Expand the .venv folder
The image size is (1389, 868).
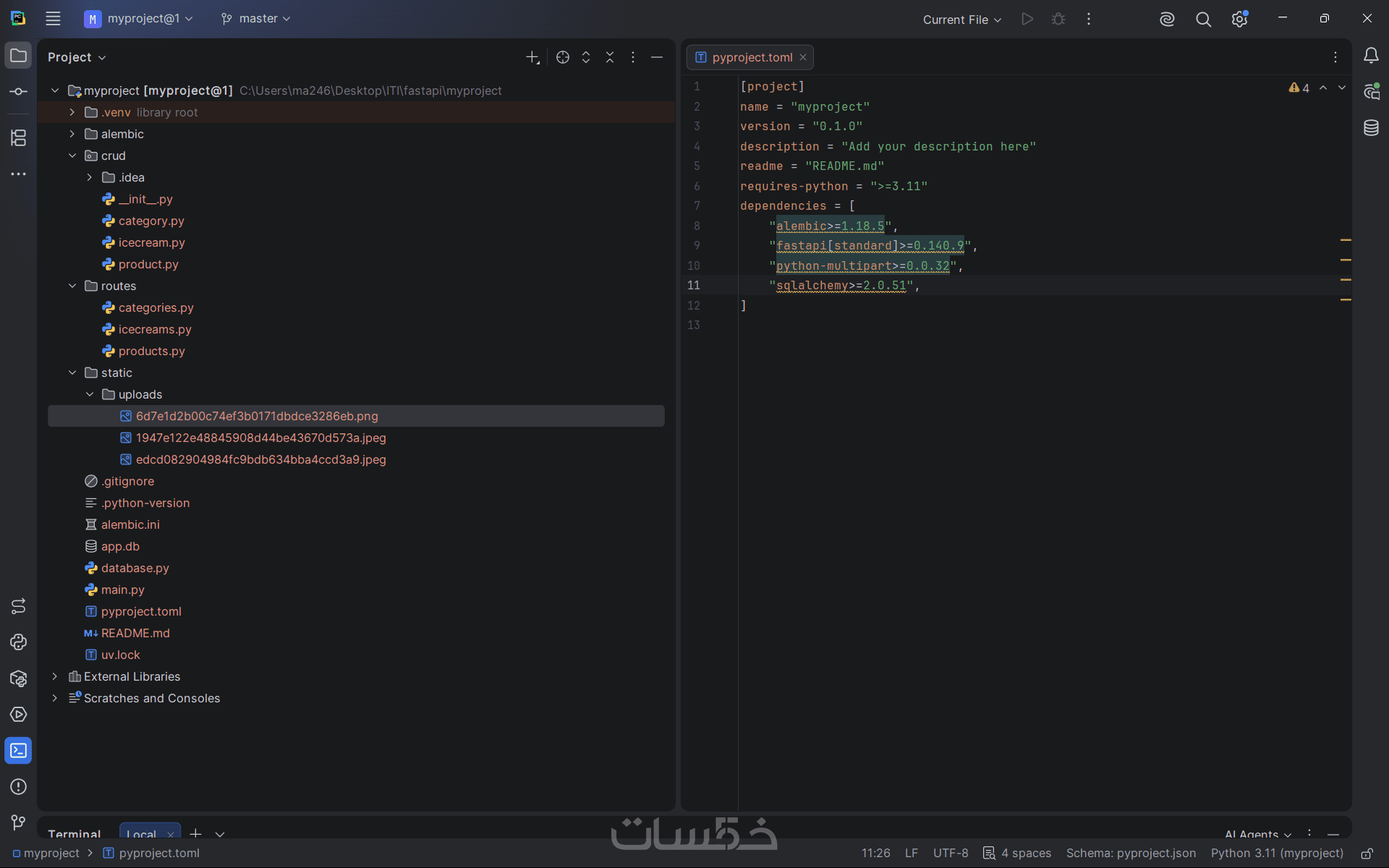pos(72,112)
